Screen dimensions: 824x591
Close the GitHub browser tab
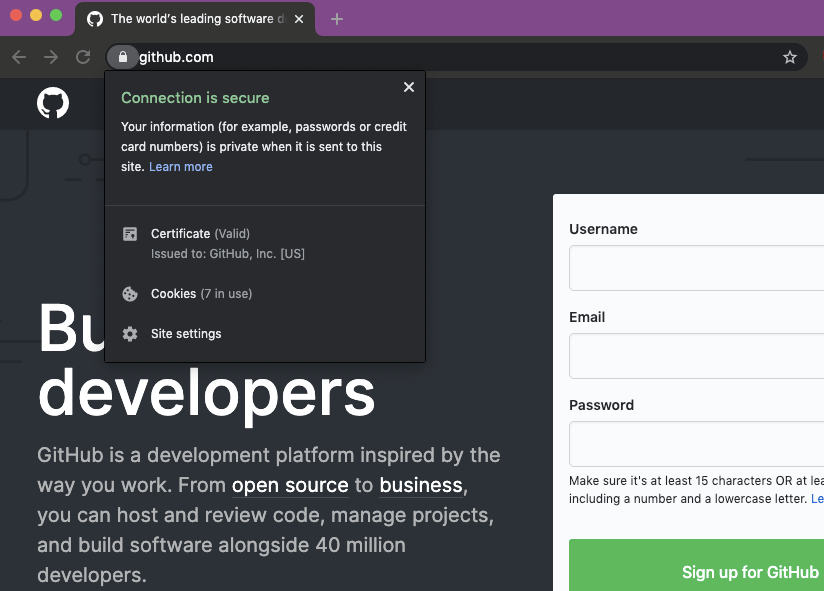point(299,19)
